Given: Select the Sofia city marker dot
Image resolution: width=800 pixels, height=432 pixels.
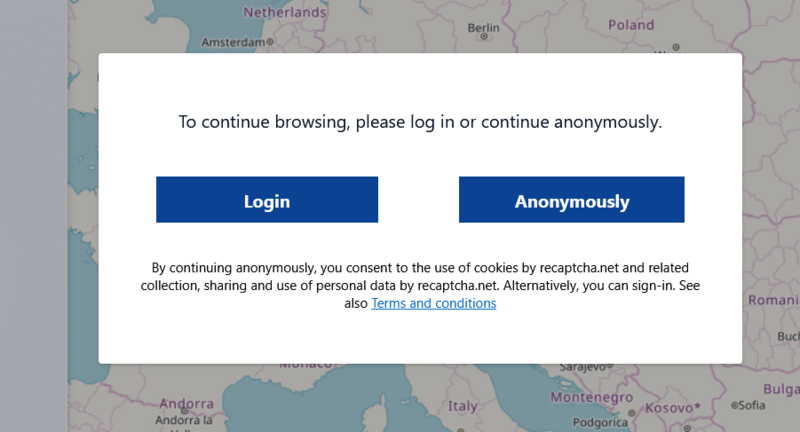Looking at the screenshot, I should tap(734, 405).
